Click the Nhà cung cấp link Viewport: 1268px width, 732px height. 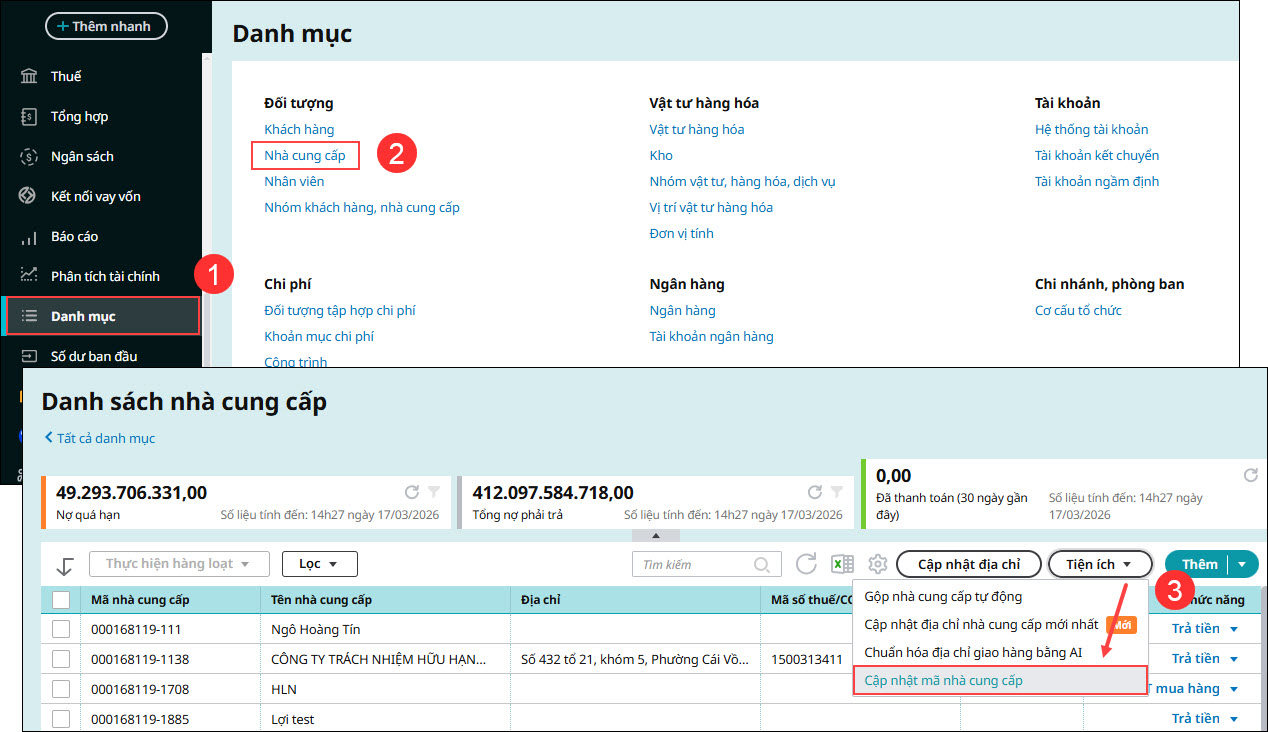(x=305, y=155)
